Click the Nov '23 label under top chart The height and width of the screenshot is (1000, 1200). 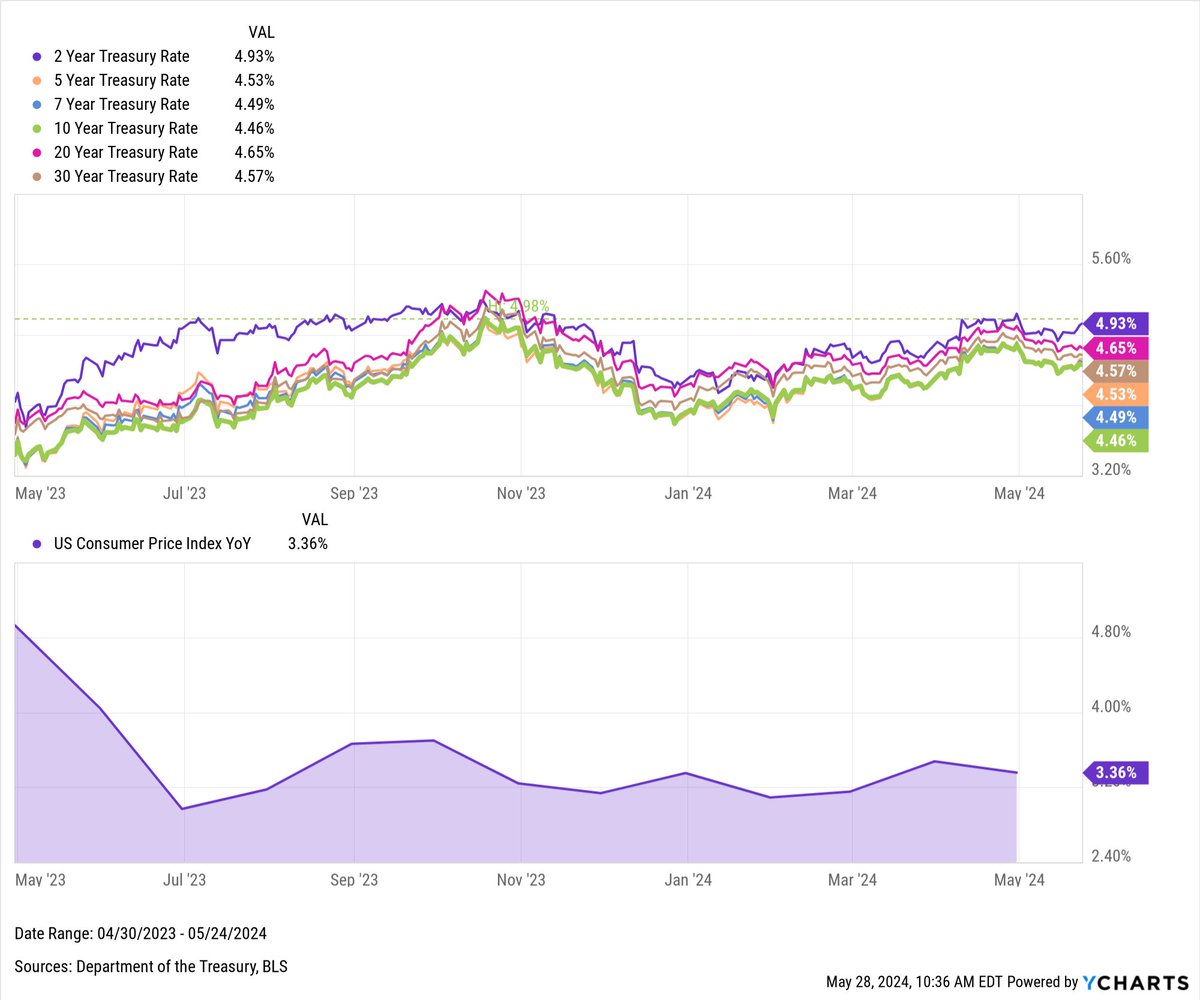(x=521, y=493)
